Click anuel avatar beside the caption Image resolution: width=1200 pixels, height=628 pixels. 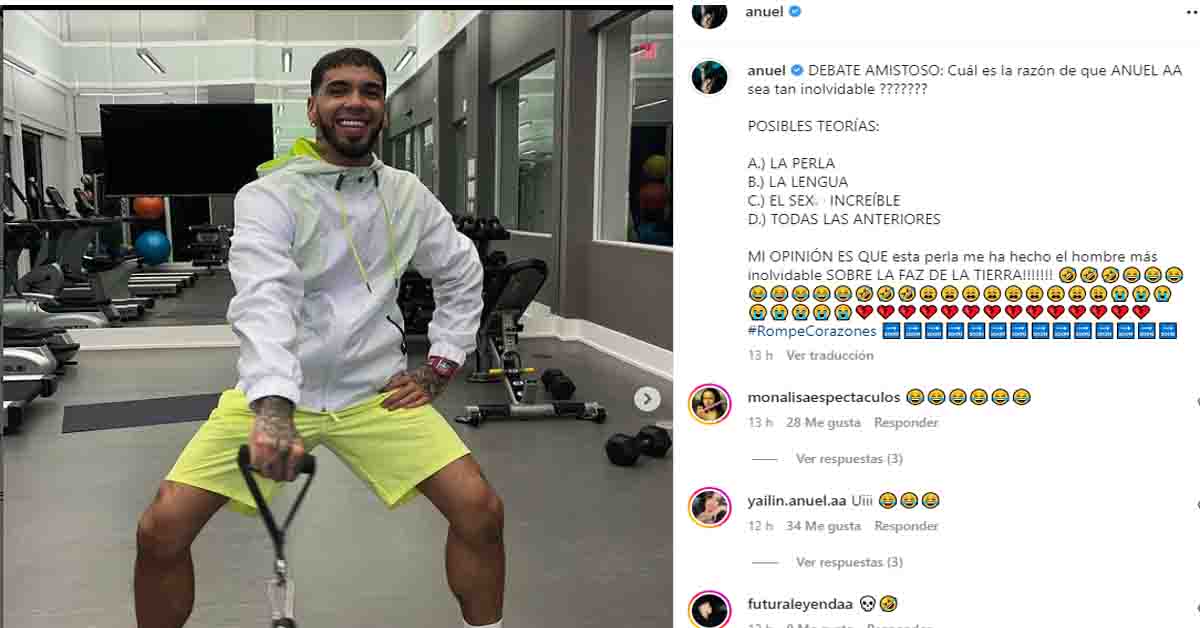click(x=709, y=77)
